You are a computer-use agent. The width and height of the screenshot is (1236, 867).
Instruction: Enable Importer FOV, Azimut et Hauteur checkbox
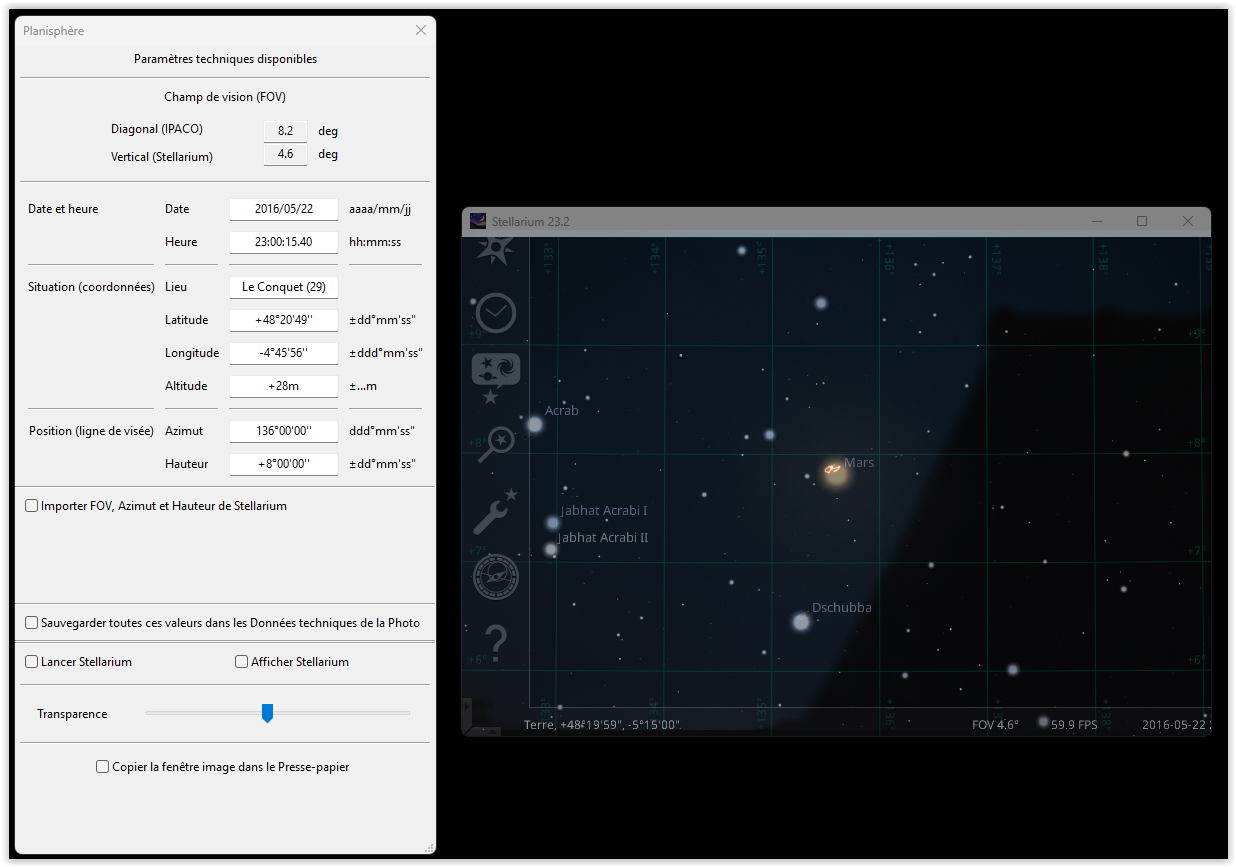tap(32, 506)
